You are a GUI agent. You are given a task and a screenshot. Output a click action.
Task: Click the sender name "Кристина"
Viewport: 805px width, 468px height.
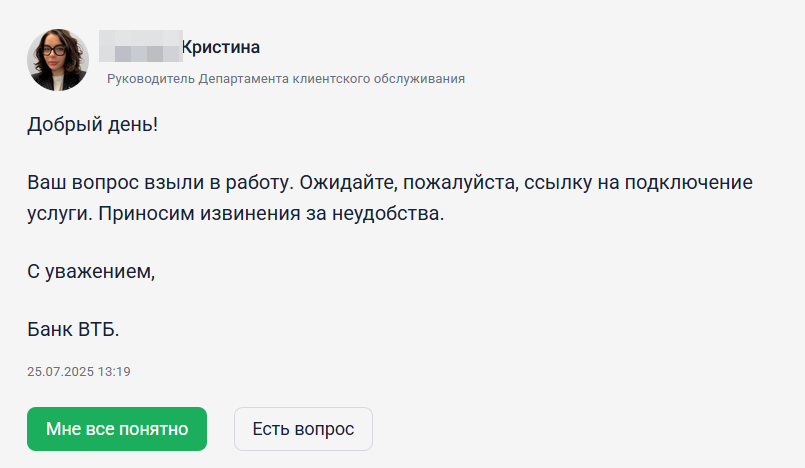point(220,47)
